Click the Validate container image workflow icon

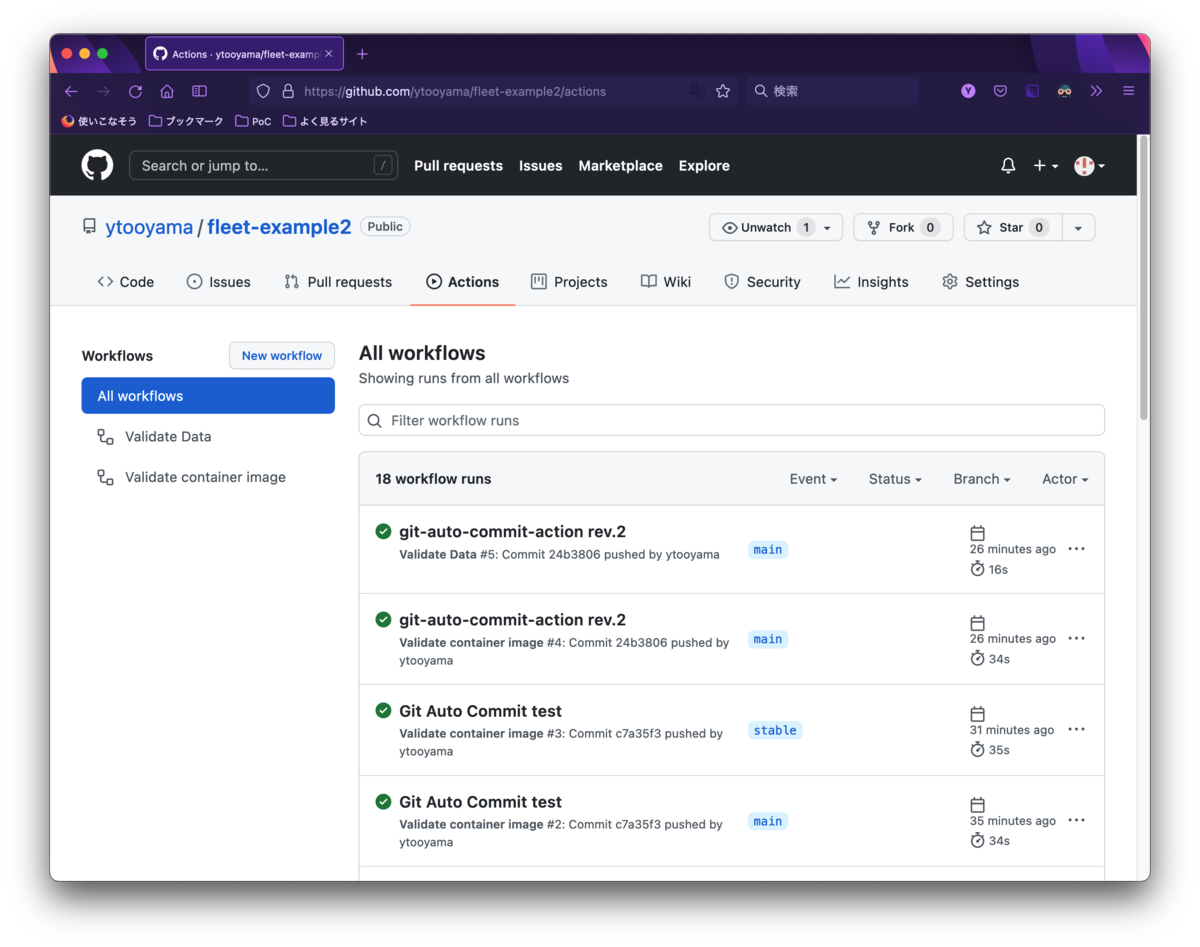click(x=105, y=477)
